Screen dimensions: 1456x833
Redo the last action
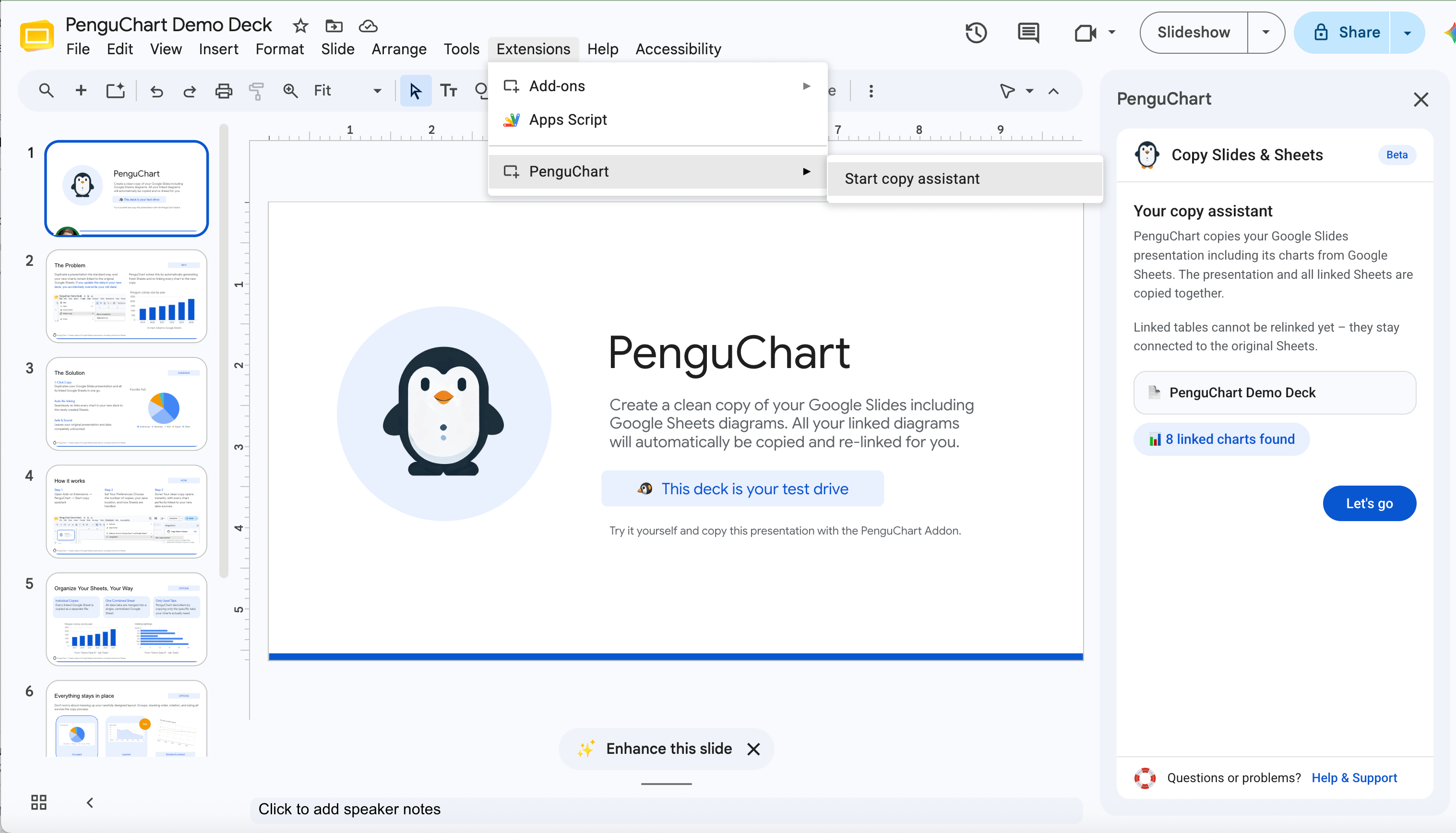190,91
